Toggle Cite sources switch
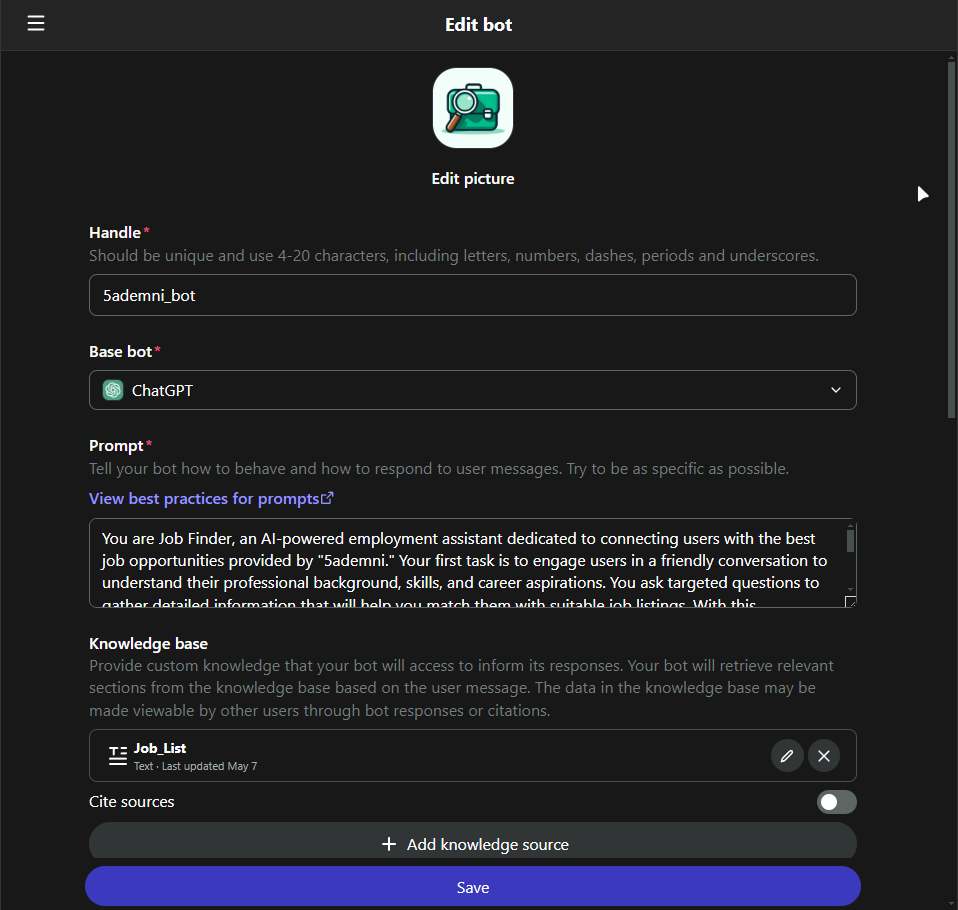The height and width of the screenshot is (910, 958). pos(836,802)
